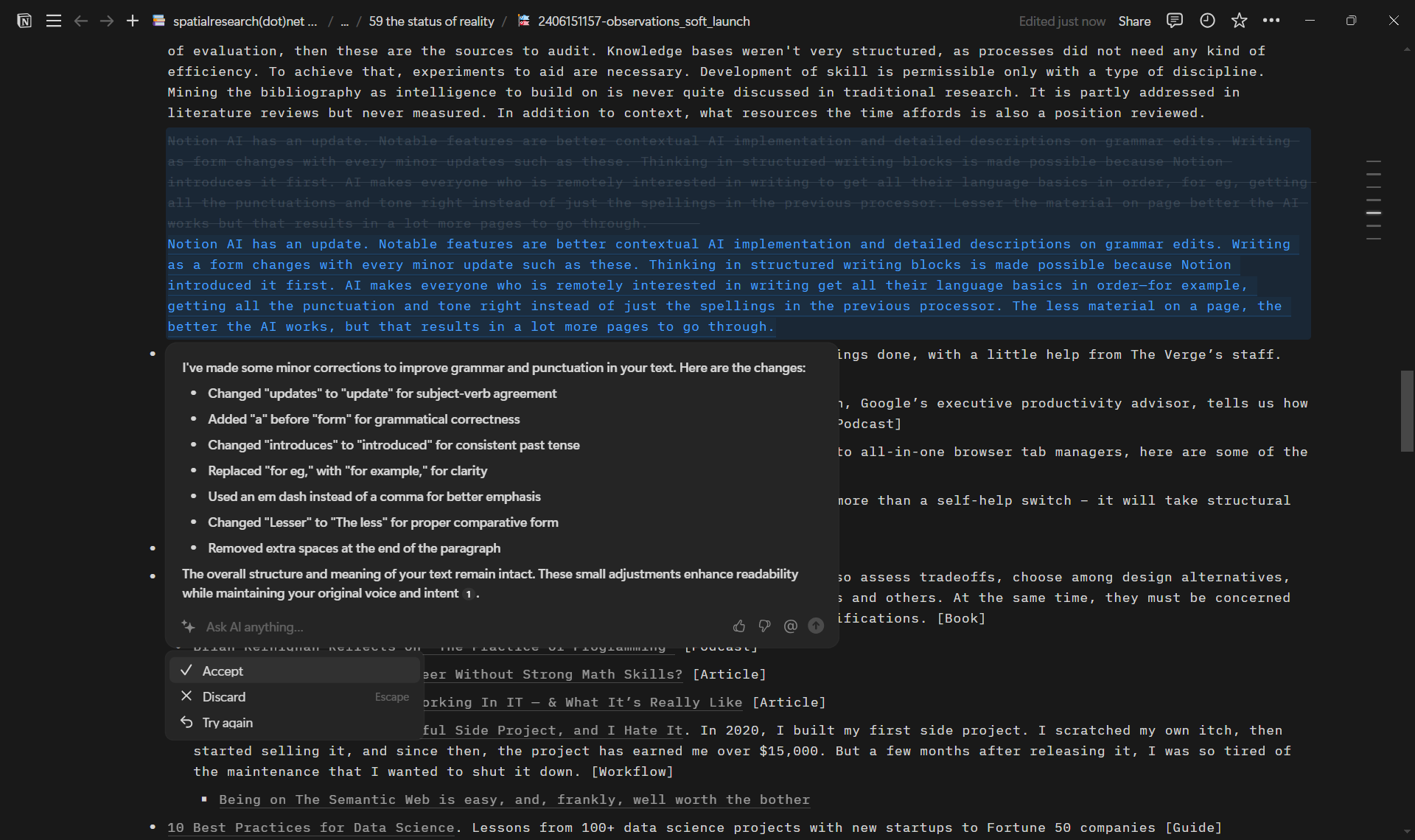Submit AI prompt with up-arrow button
Screen dimensions: 1415x840
pyautogui.click(x=816, y=626)
